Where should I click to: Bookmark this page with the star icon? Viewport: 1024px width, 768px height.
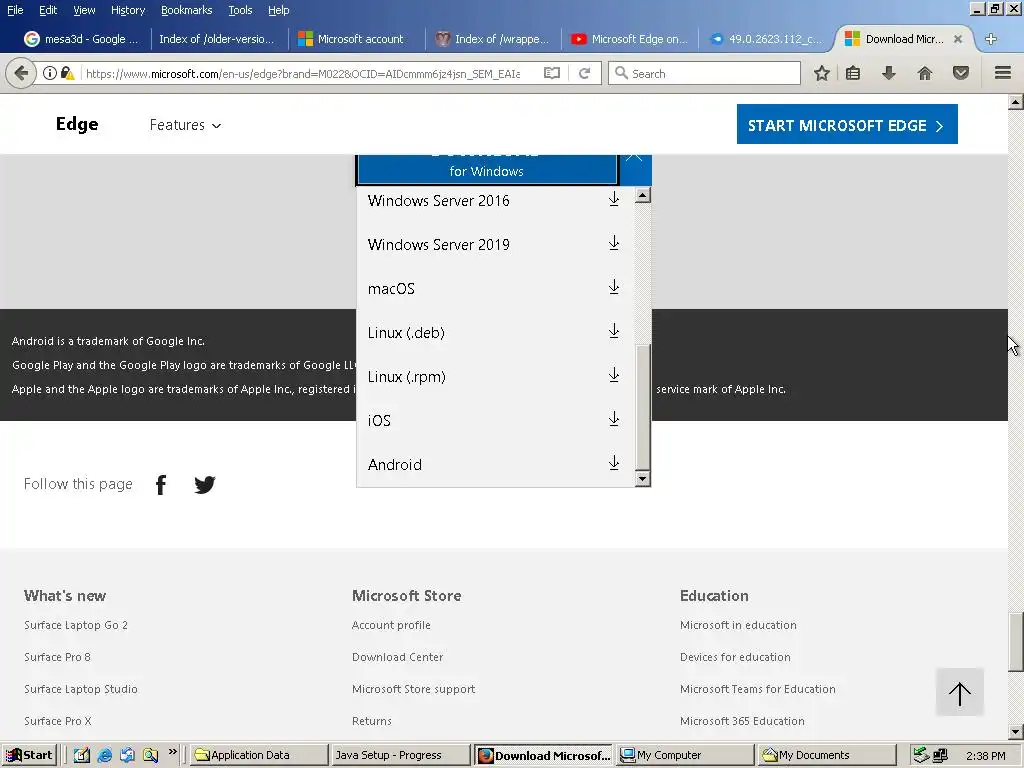(x=822, y=73)
